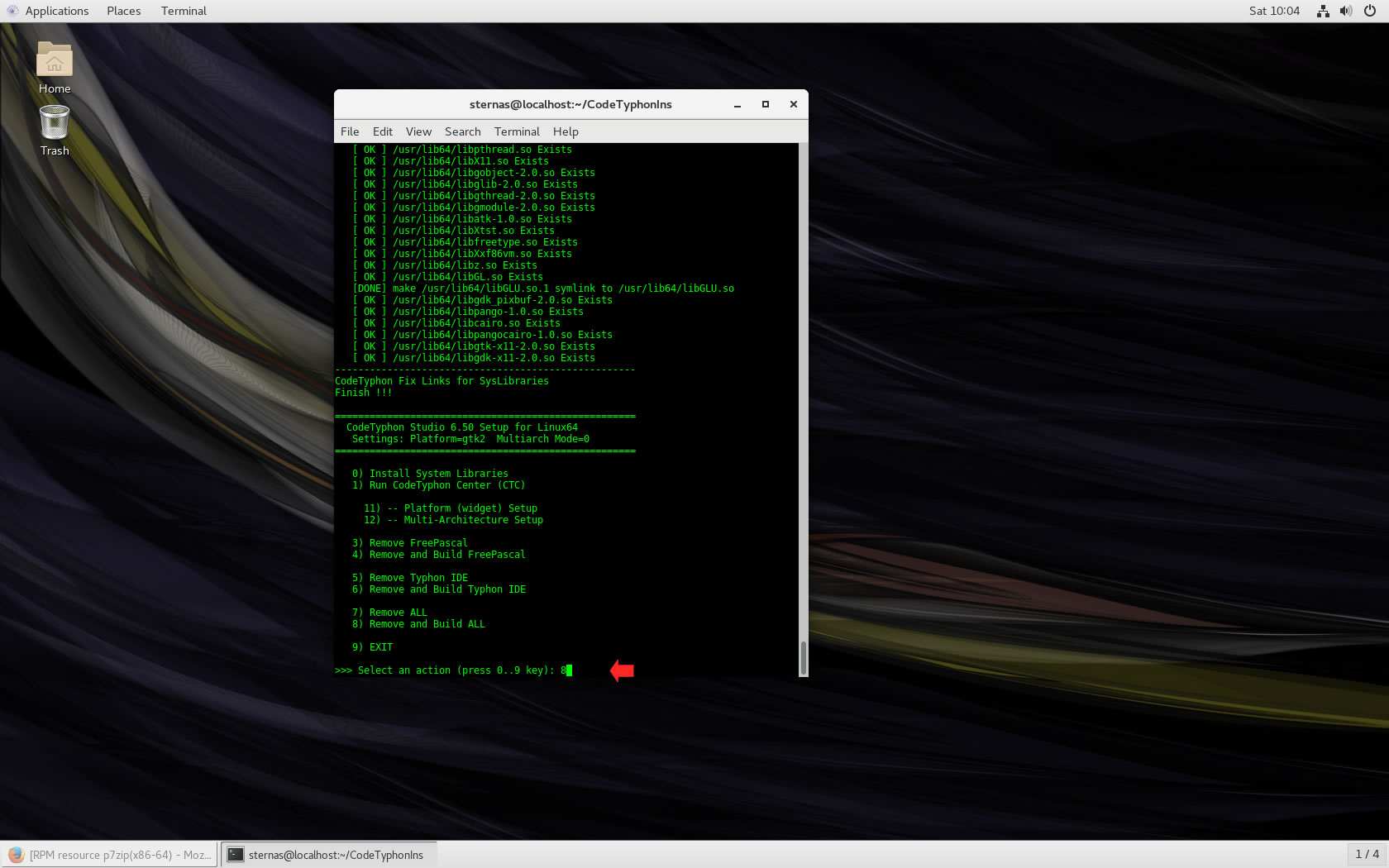
Task: Click 'Settings: Platform=gtk2 Multiarch Mode=0' text
Action: (470, 439)
